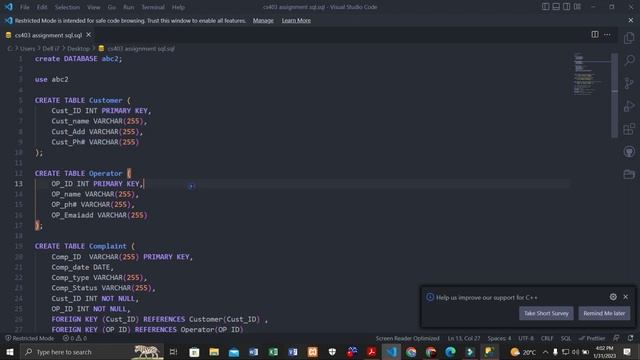Click CREATE TABLE Complaint code line
This screenshot has width=640, height=360.
click(x=84, y=246)
